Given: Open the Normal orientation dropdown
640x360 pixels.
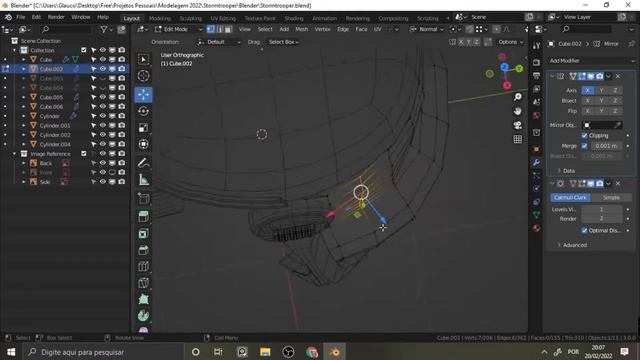Looking at the screenshot, I should [427, 29].
